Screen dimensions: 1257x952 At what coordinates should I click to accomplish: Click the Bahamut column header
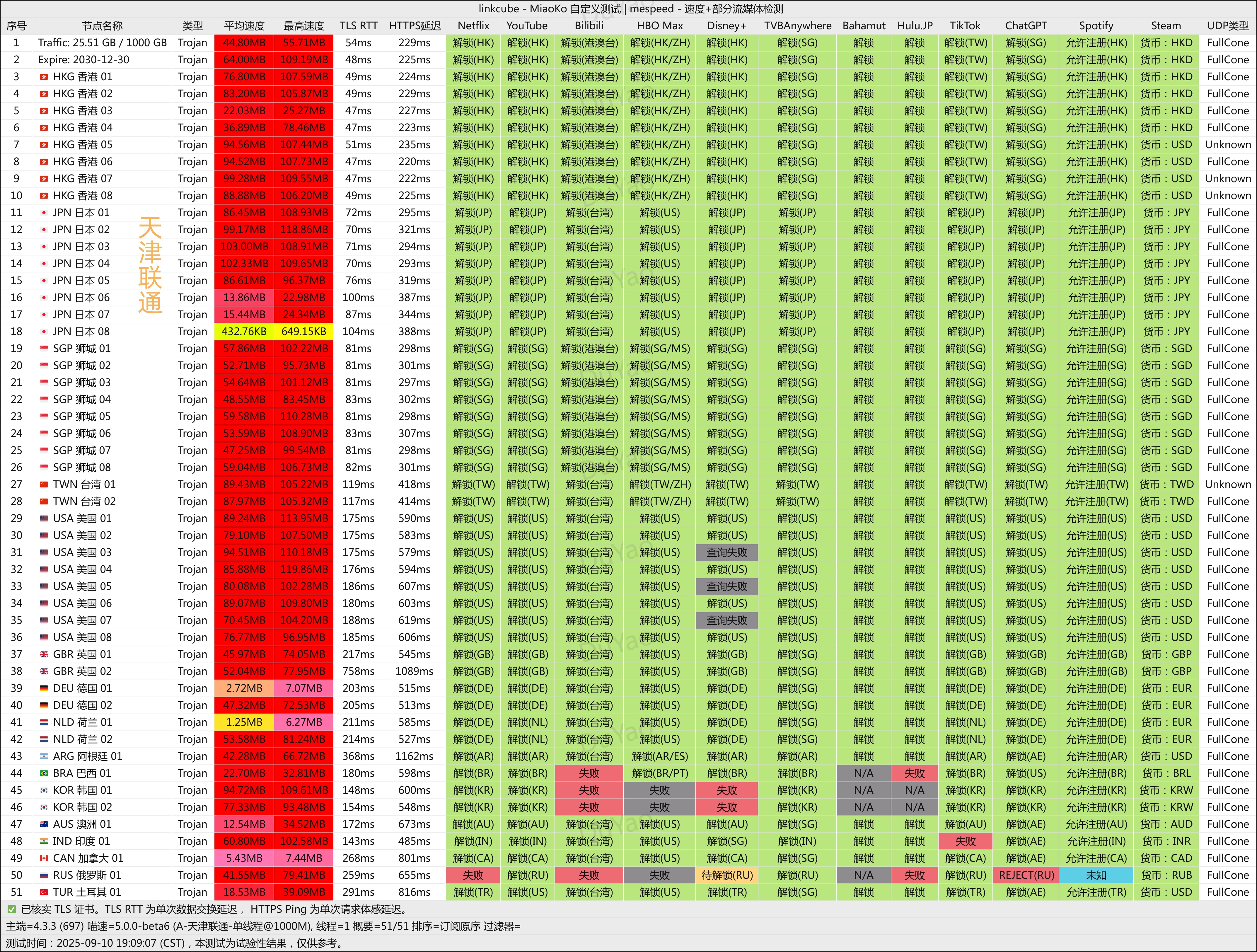(864, 25)
